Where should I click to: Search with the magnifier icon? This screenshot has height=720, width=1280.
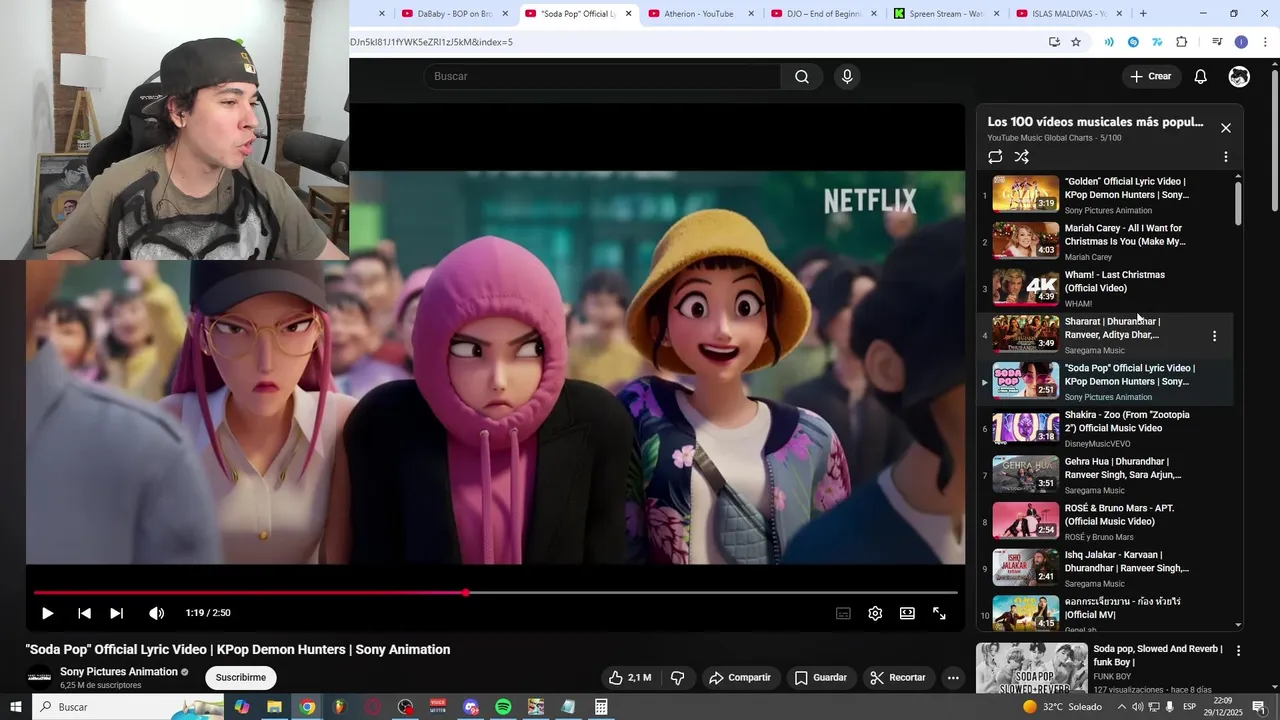(x=802, y=77)
